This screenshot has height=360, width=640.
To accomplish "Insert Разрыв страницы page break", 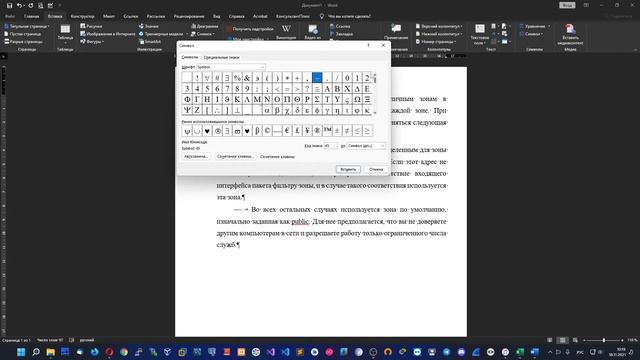I will tap(23, 42).
